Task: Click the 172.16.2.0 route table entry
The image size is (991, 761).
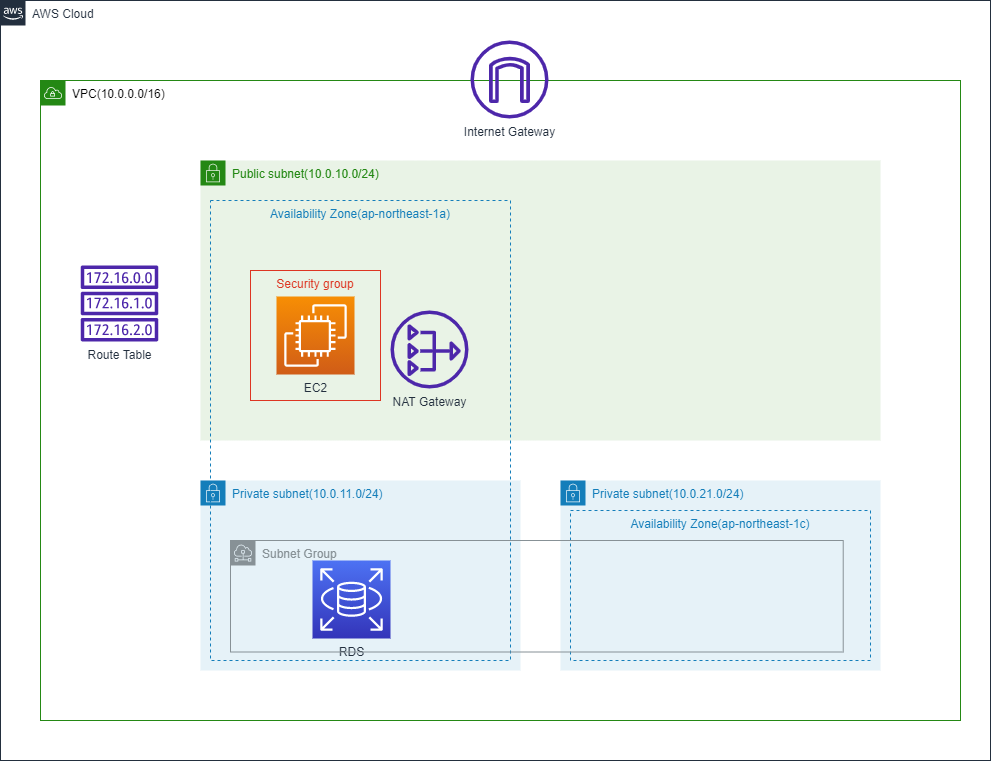Action: click(x=119, y=329)
